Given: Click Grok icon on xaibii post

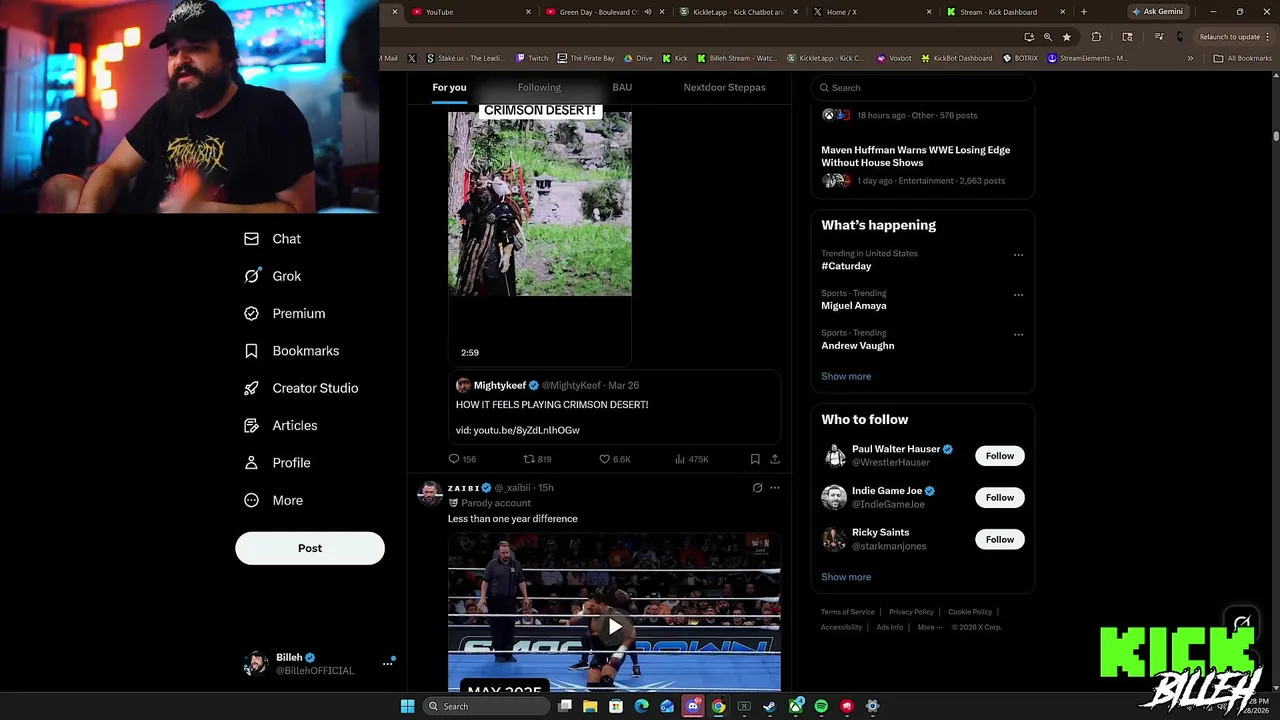Looking at the screenshot, I should 757,488.
